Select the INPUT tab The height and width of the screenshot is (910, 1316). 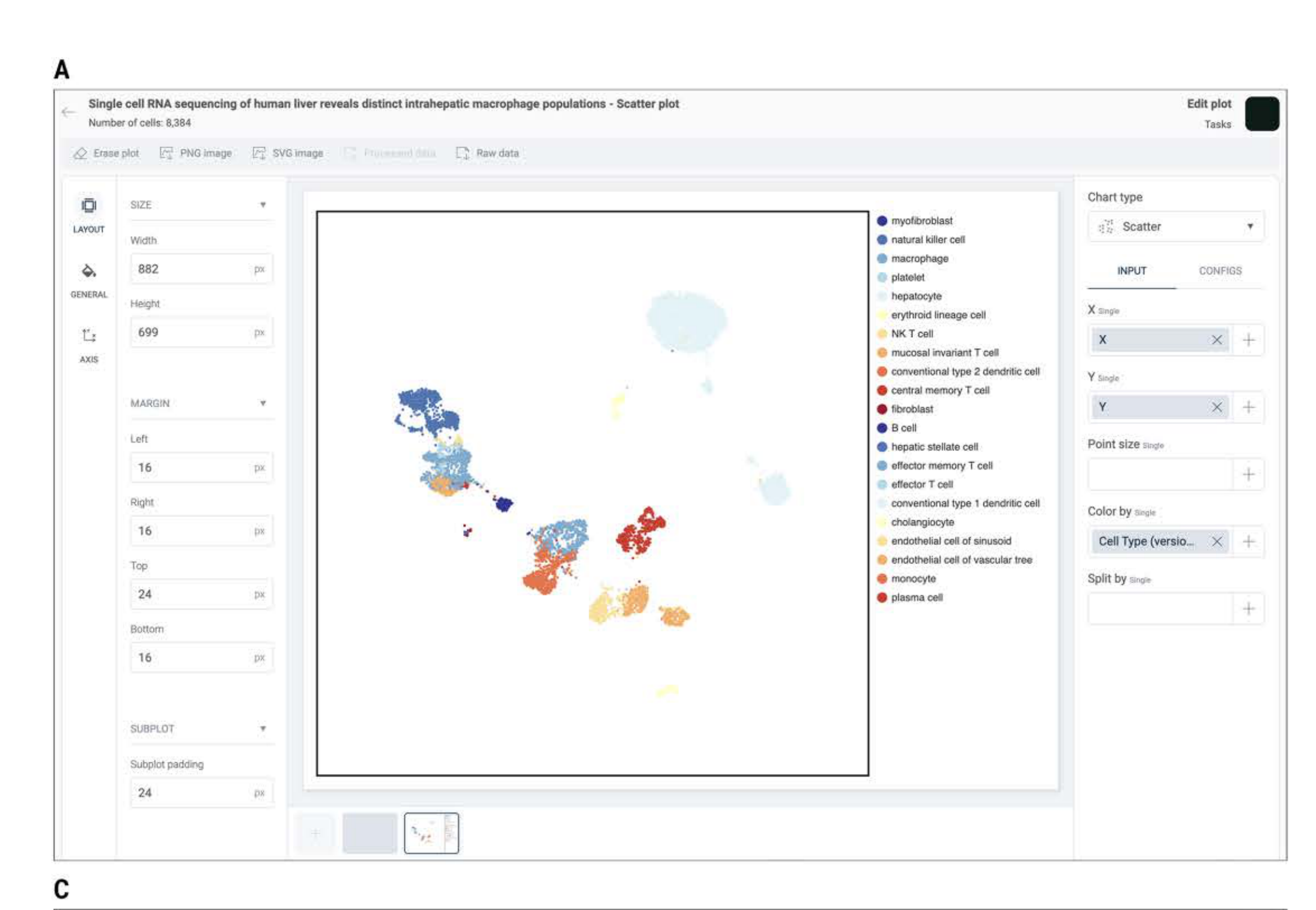[1131, 271]
